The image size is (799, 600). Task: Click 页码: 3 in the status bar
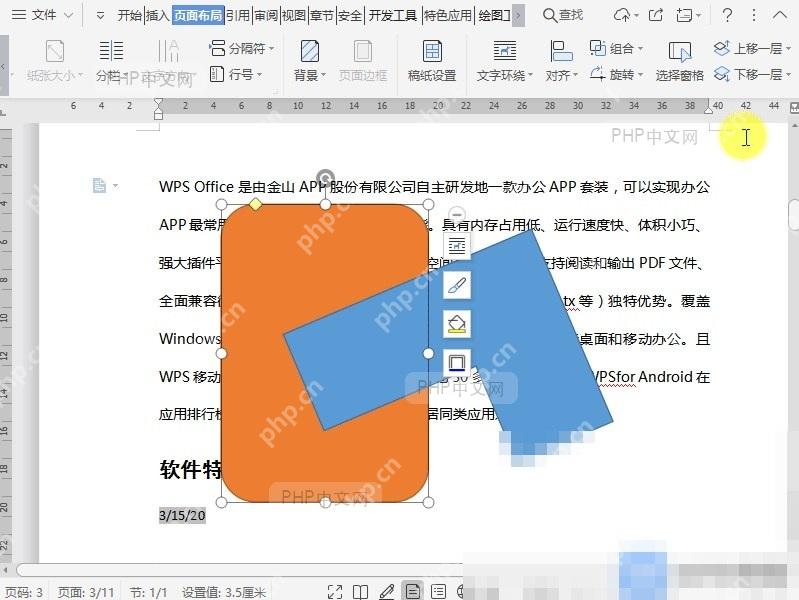click(x=24, y=592)
